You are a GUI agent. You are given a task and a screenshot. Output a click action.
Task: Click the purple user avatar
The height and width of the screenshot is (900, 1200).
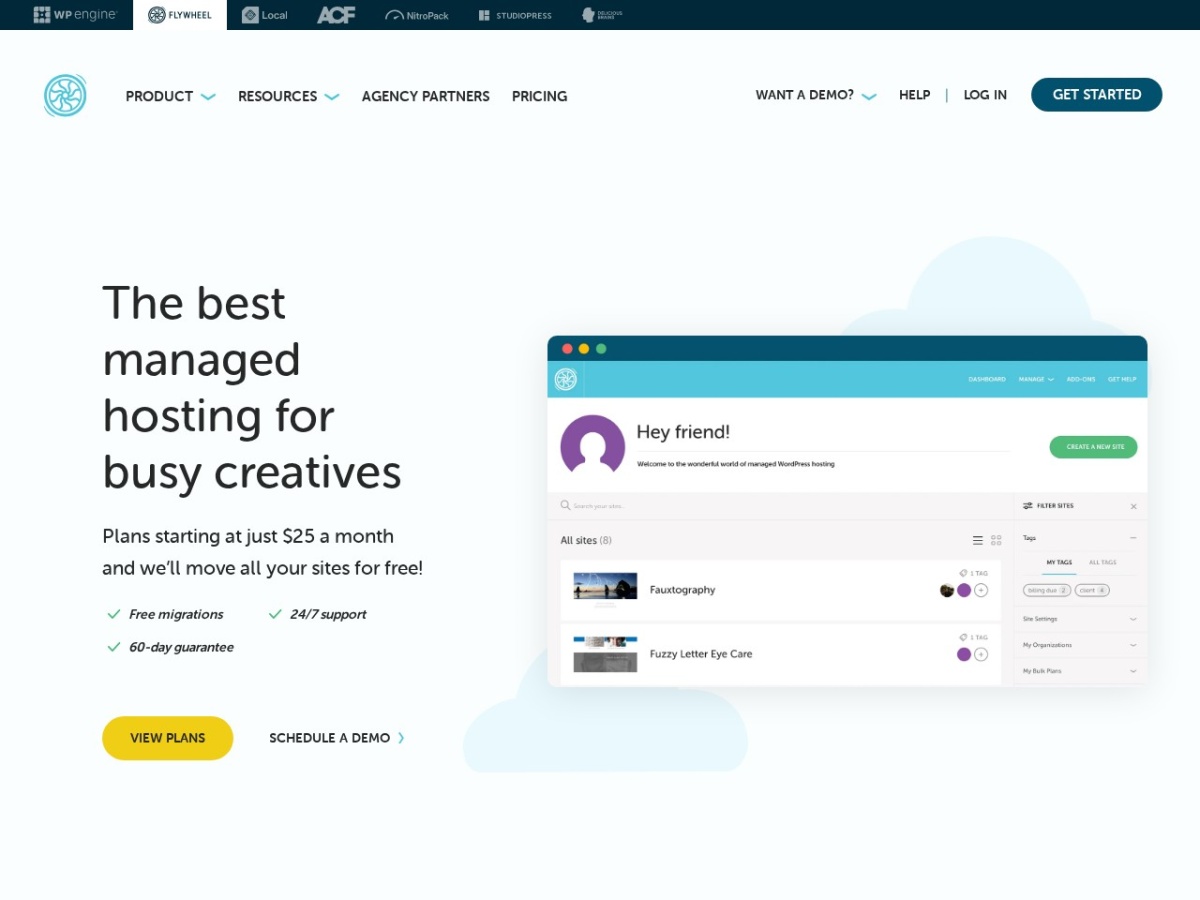pos(593,447)
